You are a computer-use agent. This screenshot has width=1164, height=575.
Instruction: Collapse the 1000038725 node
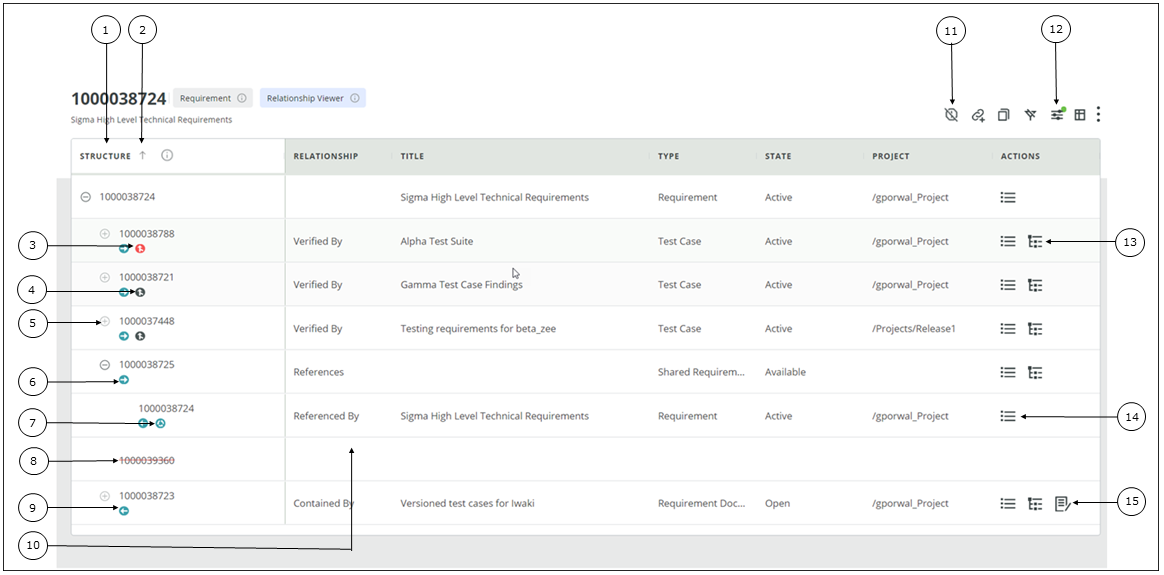click(x=105, y=365)
